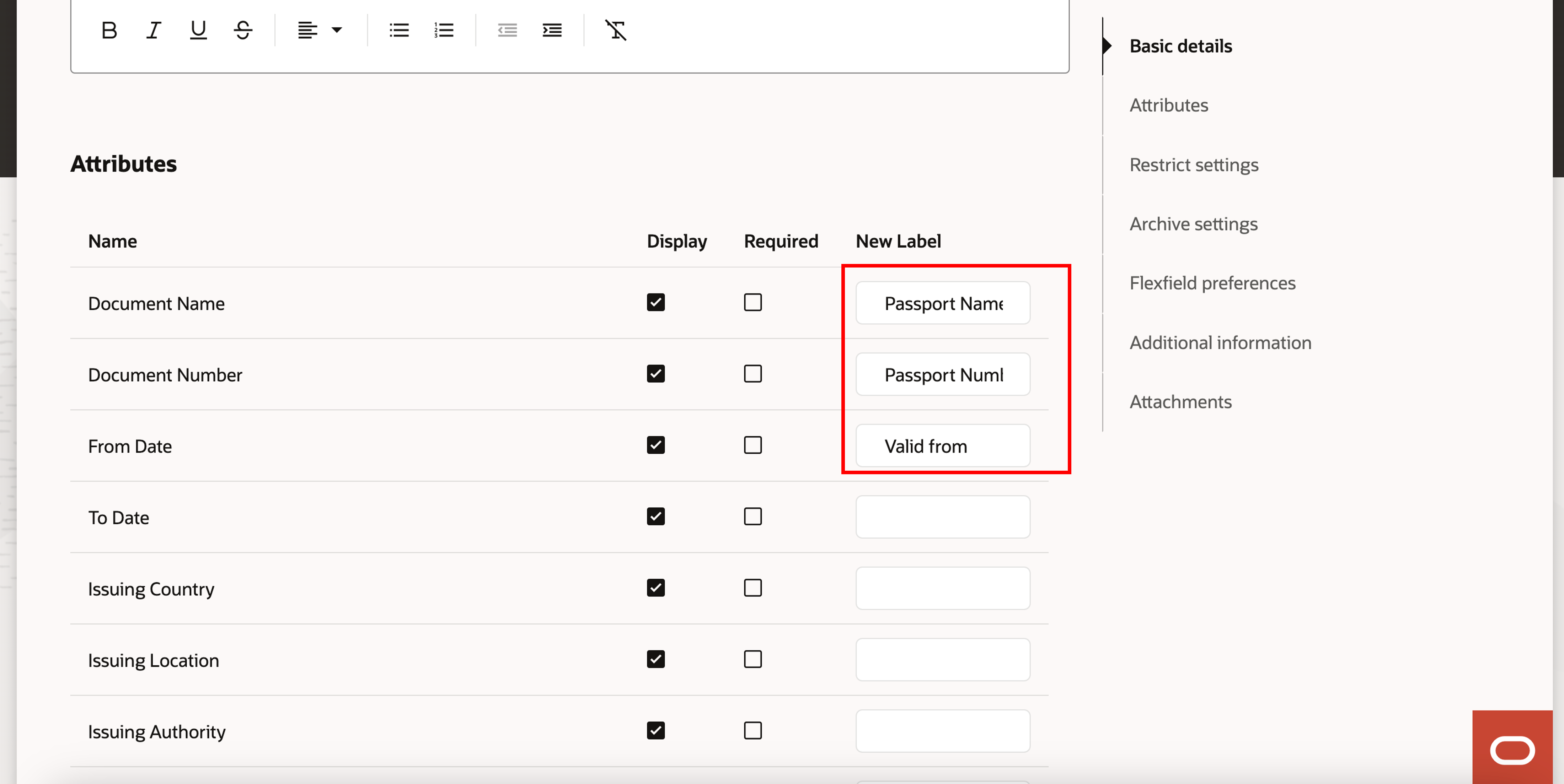Screen dimensions: 1564x784
Task: Open Flexfield preferences section
Action: (1212, 283)
